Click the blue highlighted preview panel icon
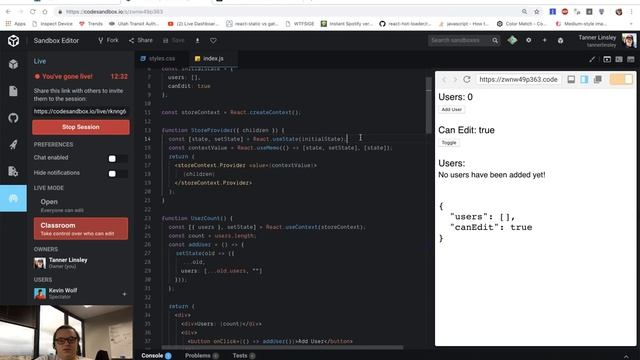 (x=584, y=79)
